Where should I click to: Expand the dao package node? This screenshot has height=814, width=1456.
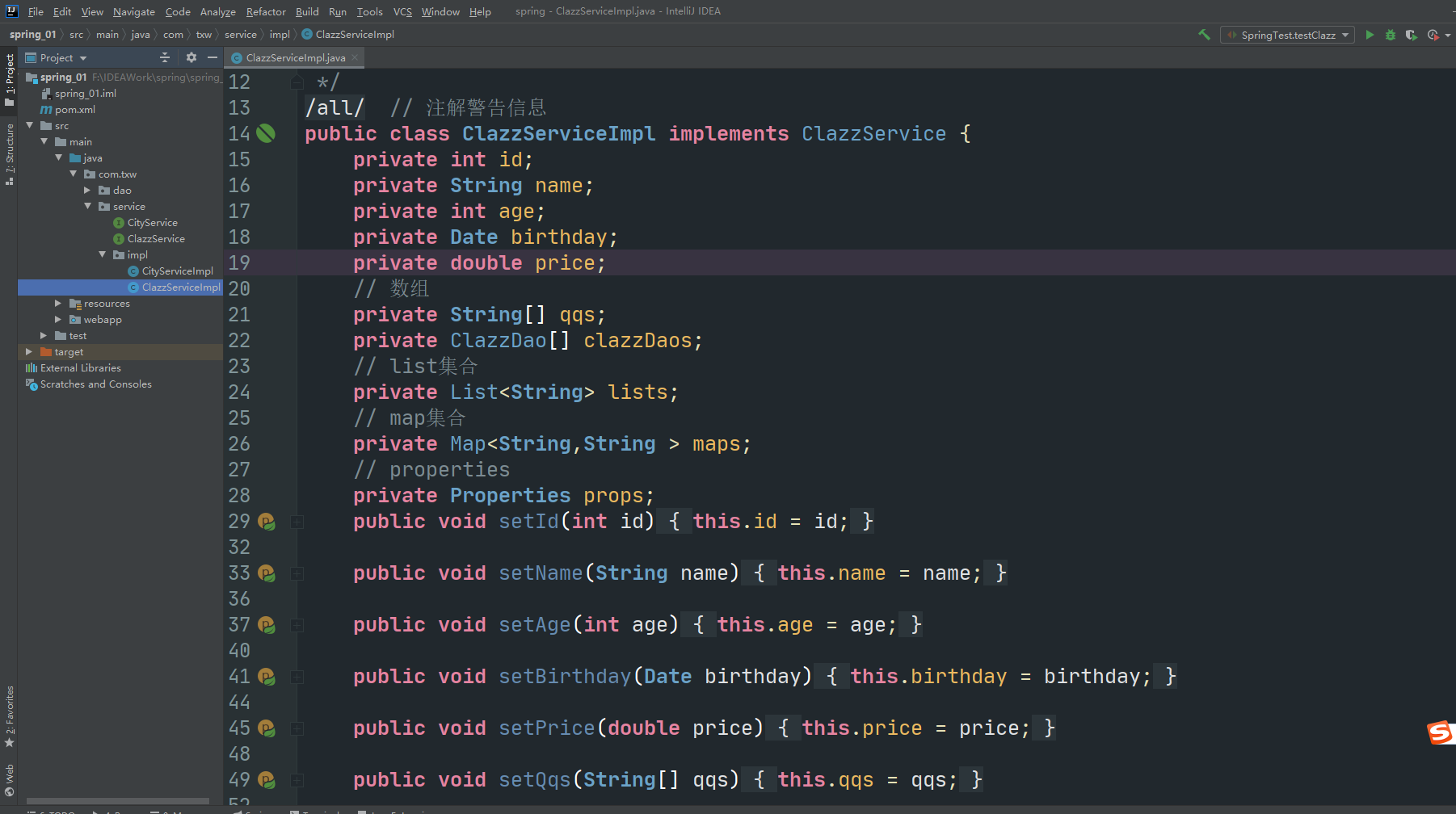87,190
